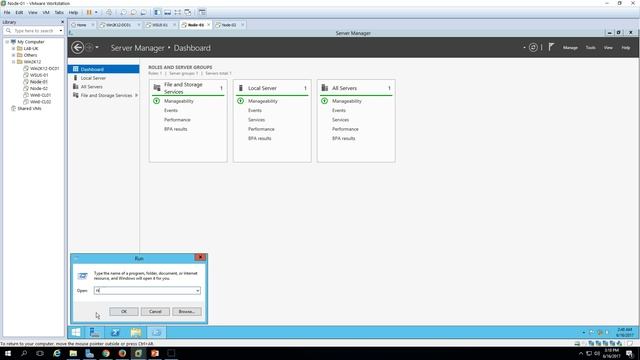Viewport: 640px width, 360px height.
Task: Open the Run dialog Open field dropdown arrow
Action: pyautogui.click(x=198, y=291)
